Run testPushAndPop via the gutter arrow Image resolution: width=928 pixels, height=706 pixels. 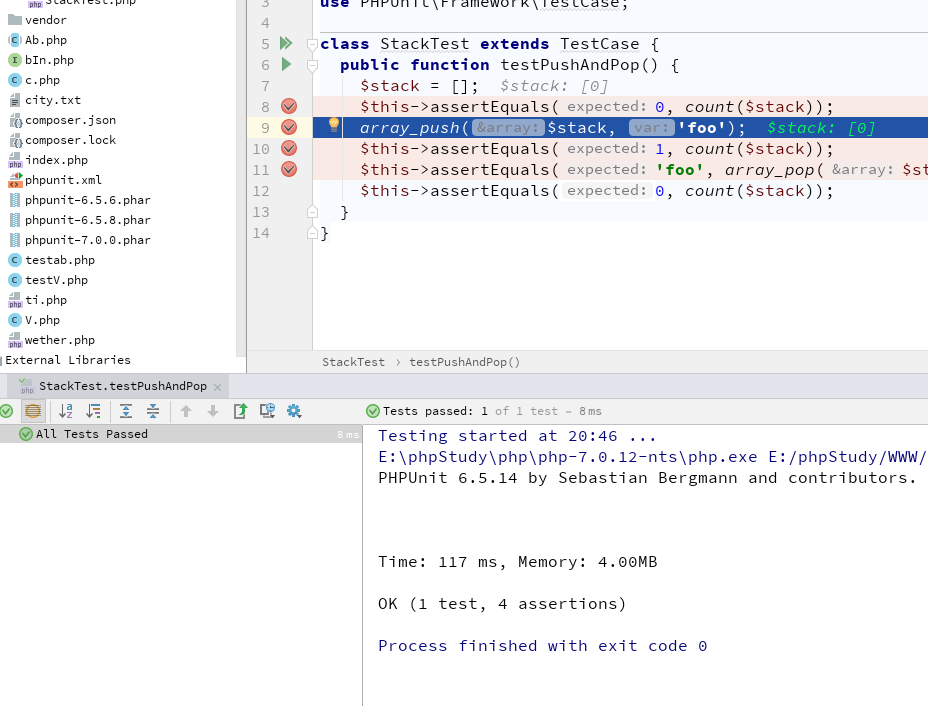(x=286, y=65)
